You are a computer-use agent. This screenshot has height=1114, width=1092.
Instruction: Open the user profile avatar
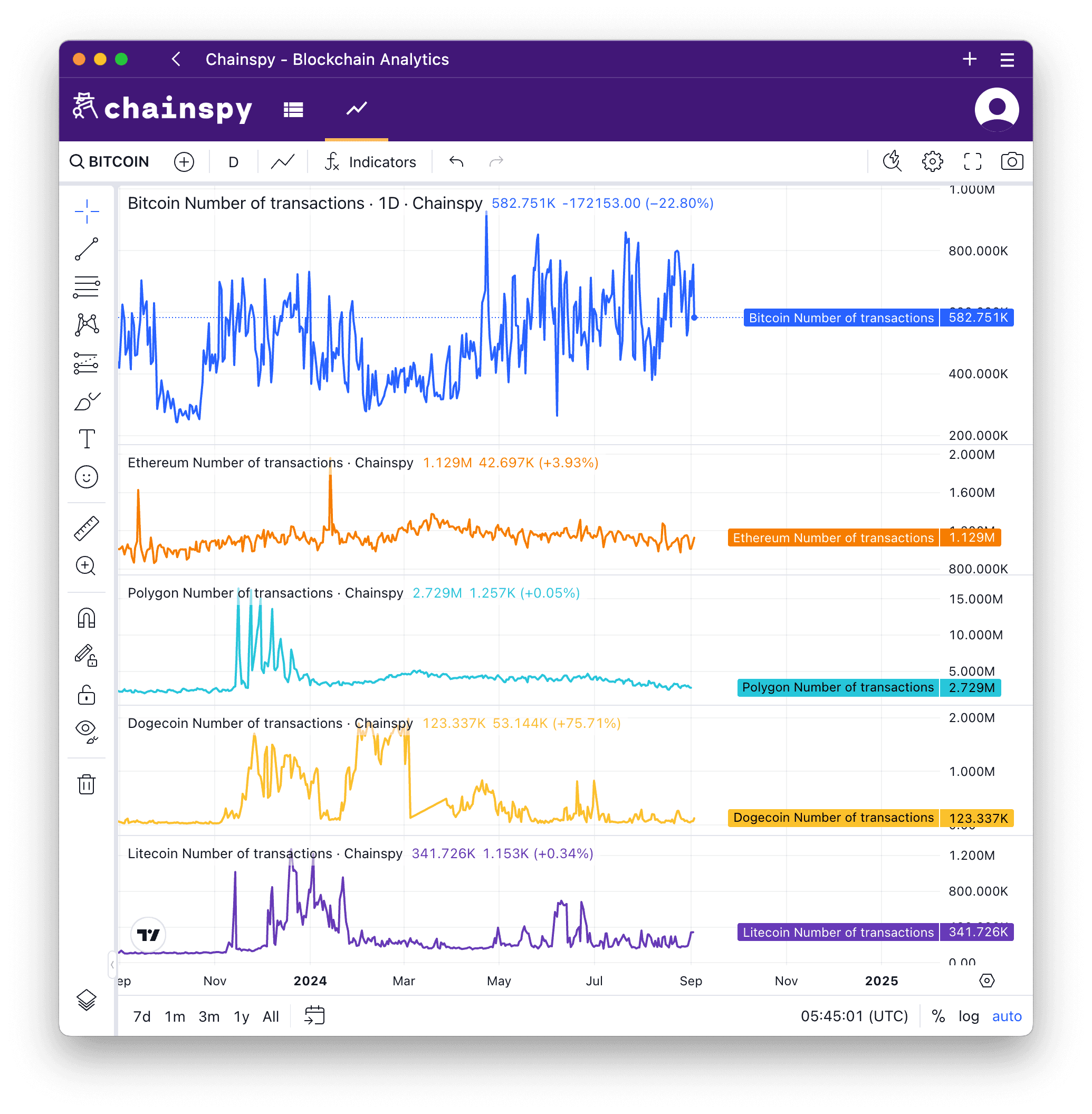[997, 110]
